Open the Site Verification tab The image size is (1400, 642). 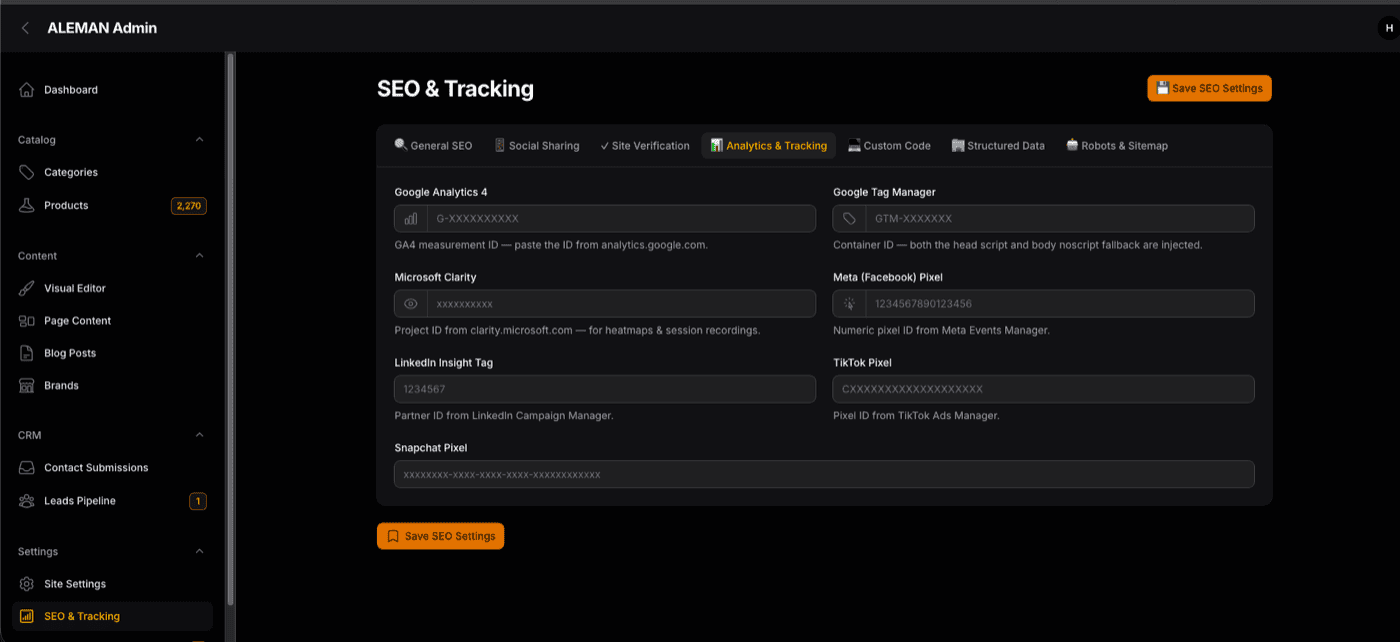tap(645, 146)
